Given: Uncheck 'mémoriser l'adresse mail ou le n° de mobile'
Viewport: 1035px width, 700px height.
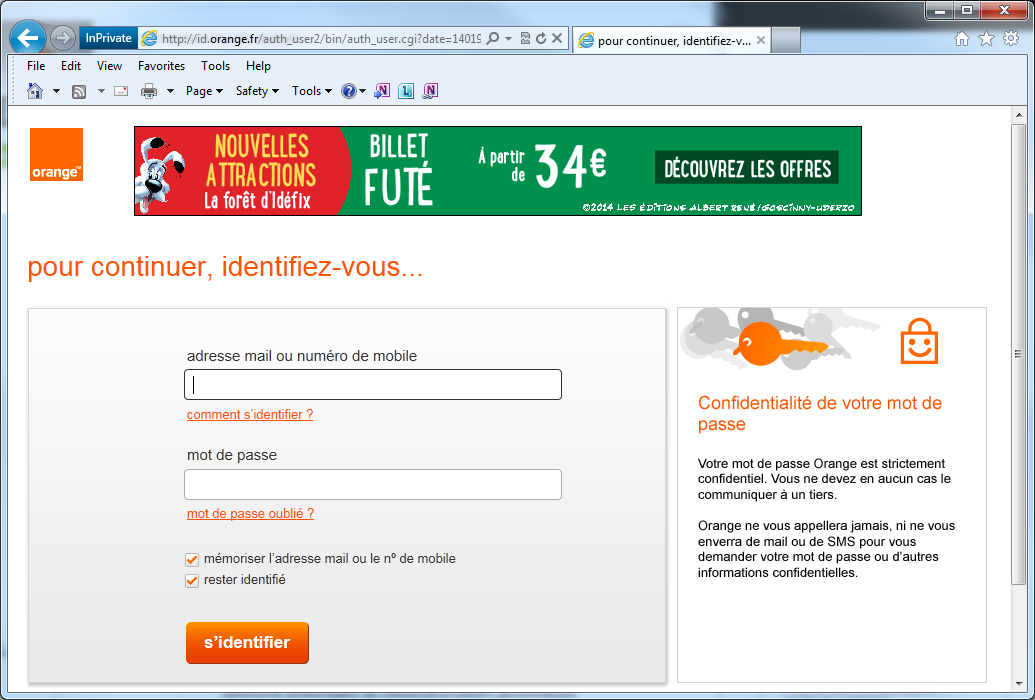Looking at the screenshot, I should point(192,559).
